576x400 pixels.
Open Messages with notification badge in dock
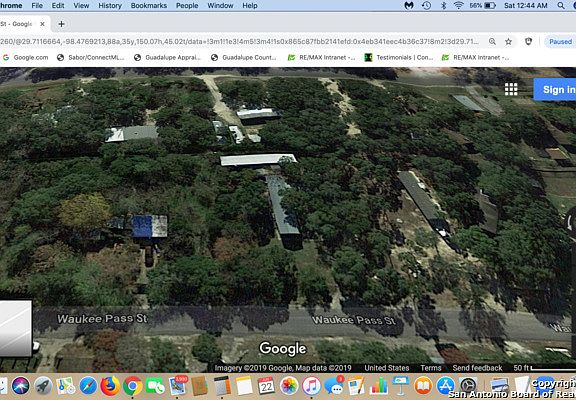click(334, 386)
